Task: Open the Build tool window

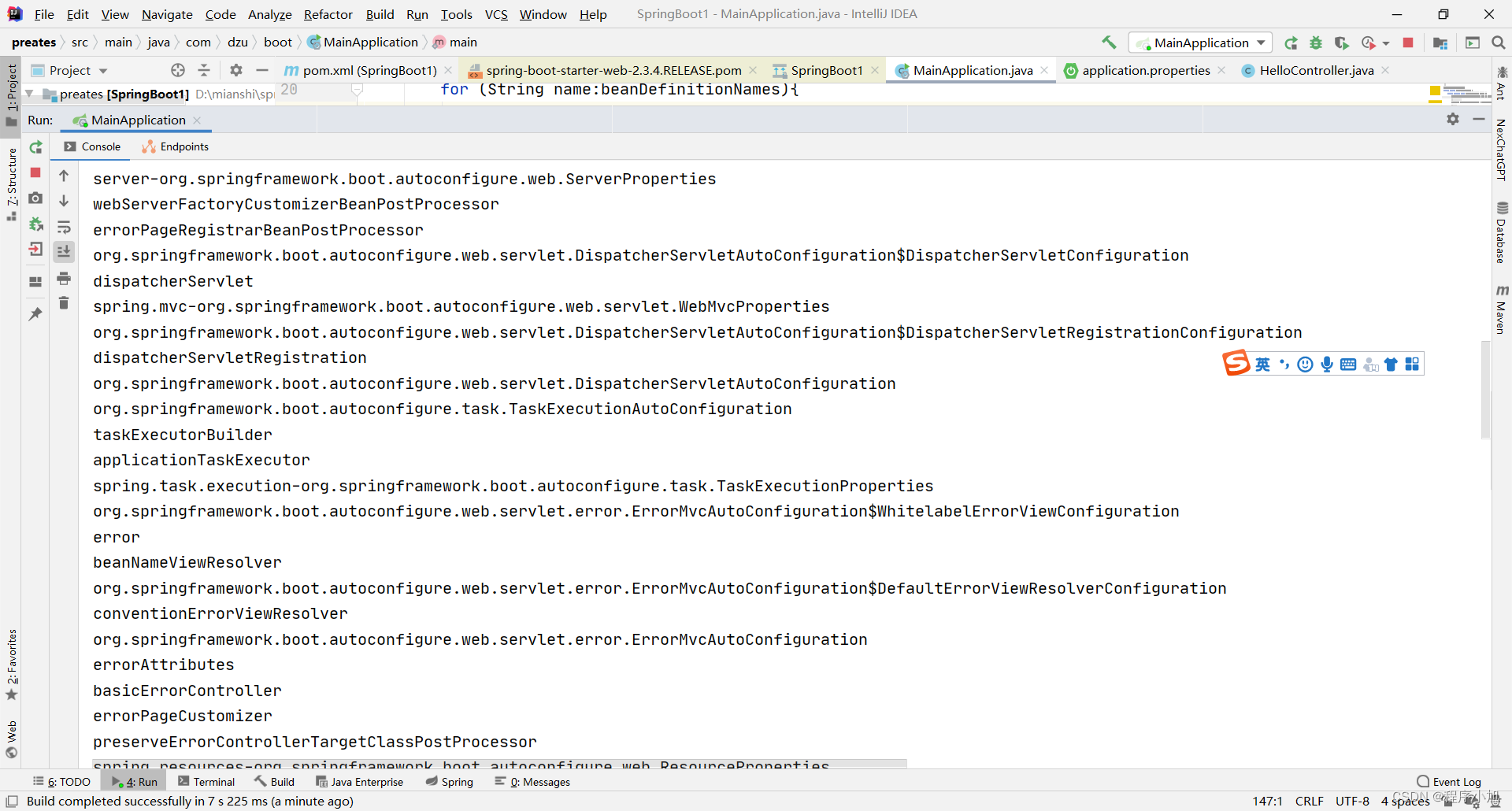Action: click(x=274, y=782)
